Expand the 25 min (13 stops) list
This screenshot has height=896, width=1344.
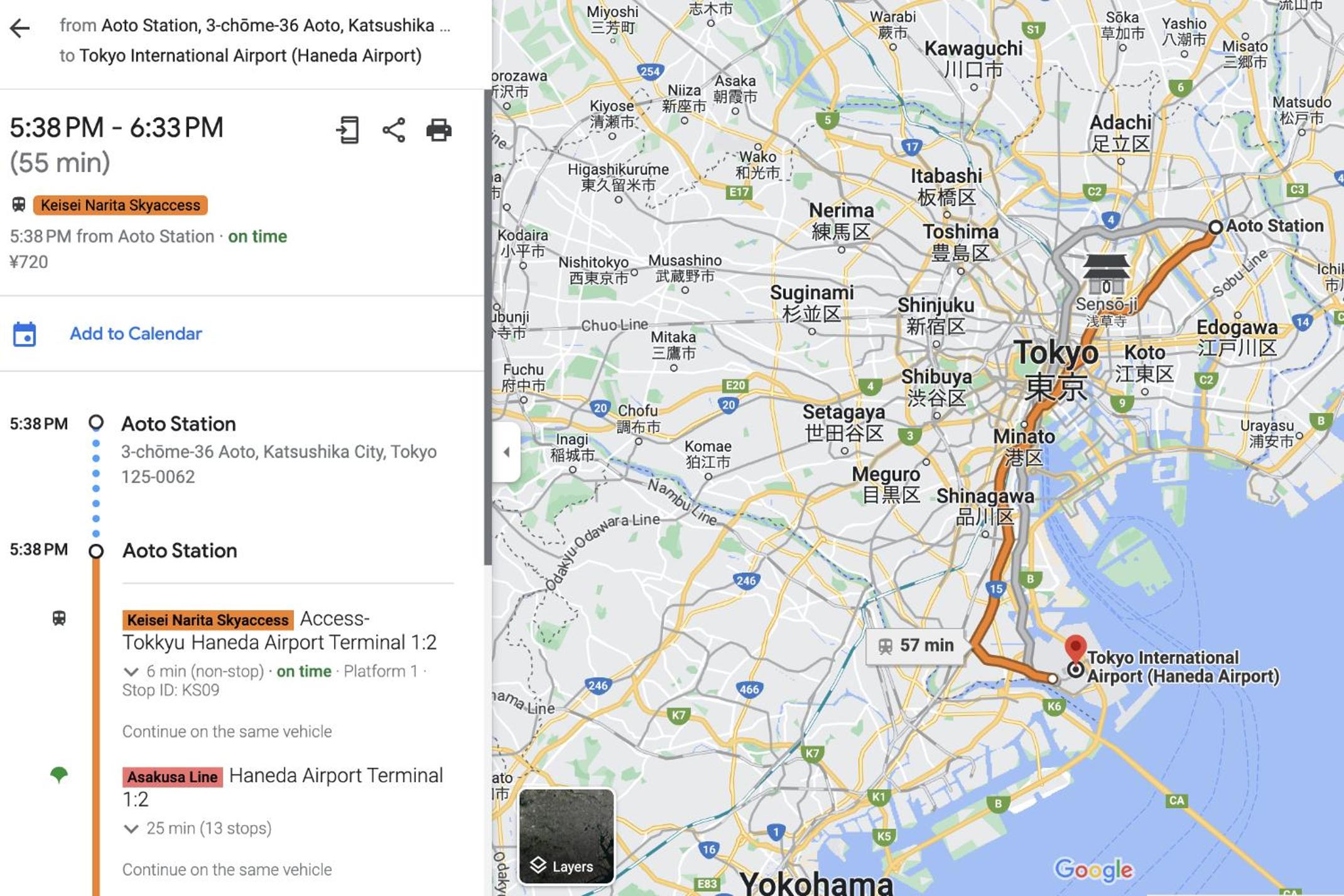pyautogui.click(x=131, y=829)
